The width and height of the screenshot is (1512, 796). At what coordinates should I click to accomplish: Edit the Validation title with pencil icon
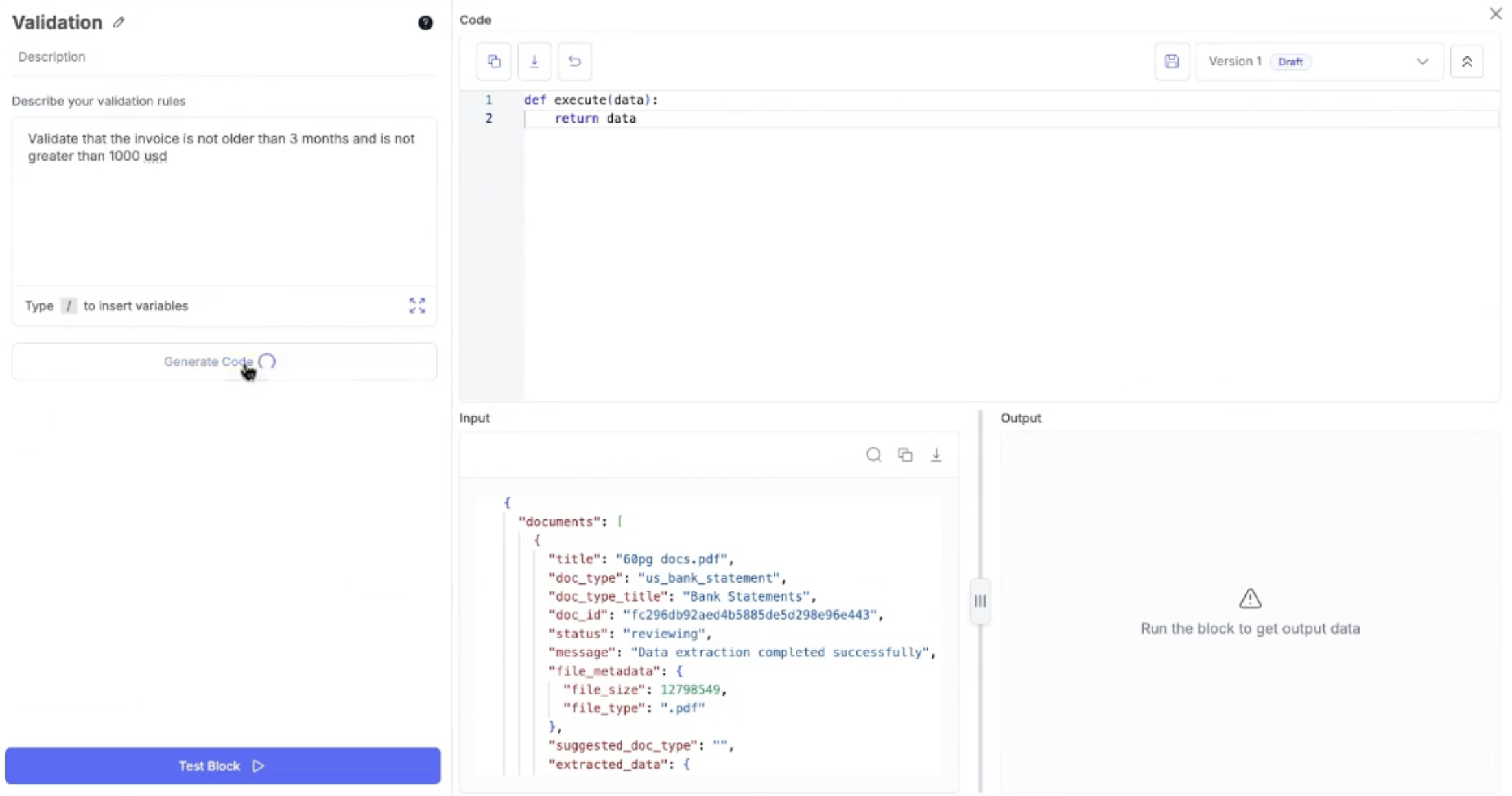pyautogui.click(x=119, y=23)
